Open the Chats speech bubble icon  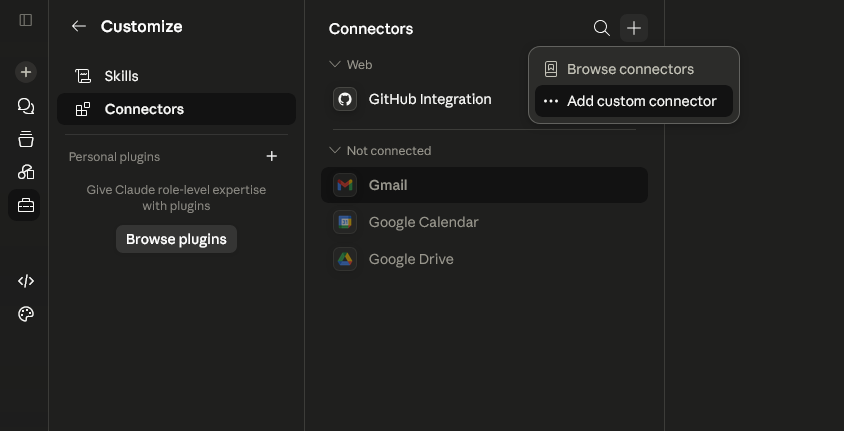[x=25, y=106]
